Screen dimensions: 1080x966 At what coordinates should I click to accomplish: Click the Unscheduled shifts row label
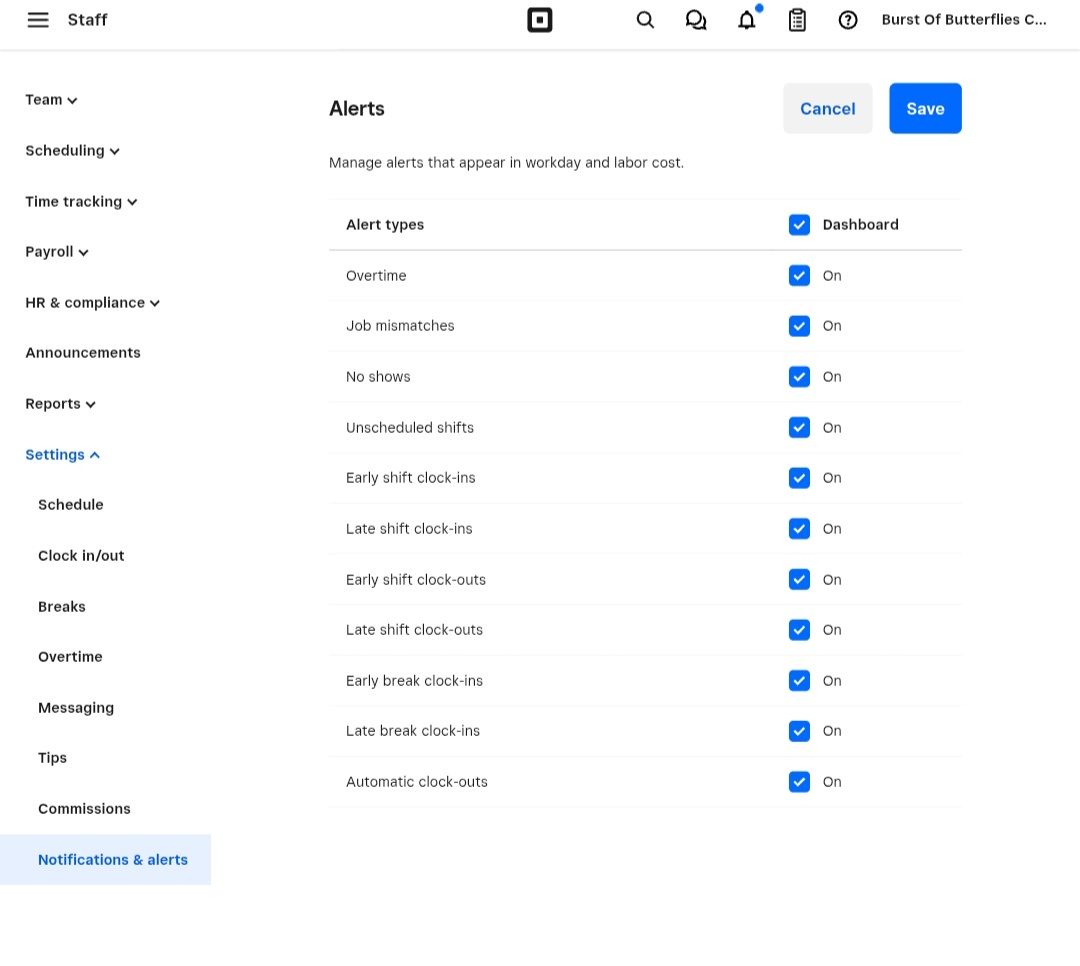click(x=410, y=428)
